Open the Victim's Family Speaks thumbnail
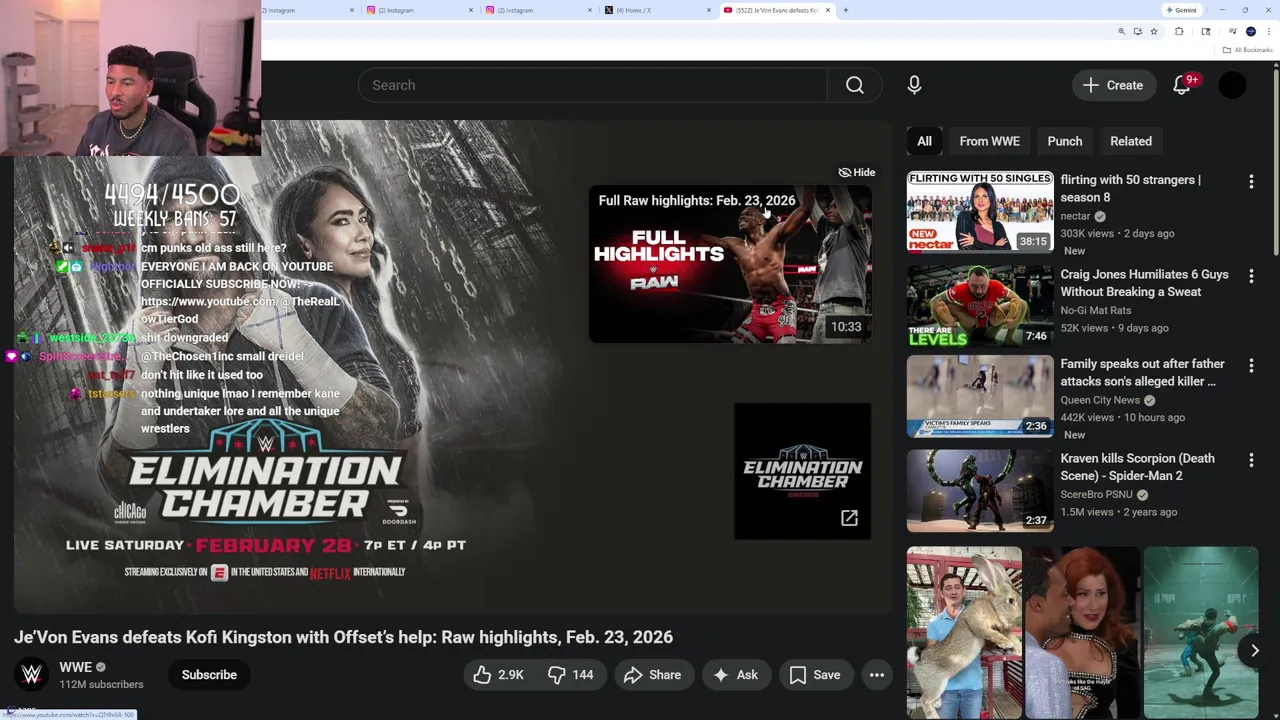 [980, 396]
